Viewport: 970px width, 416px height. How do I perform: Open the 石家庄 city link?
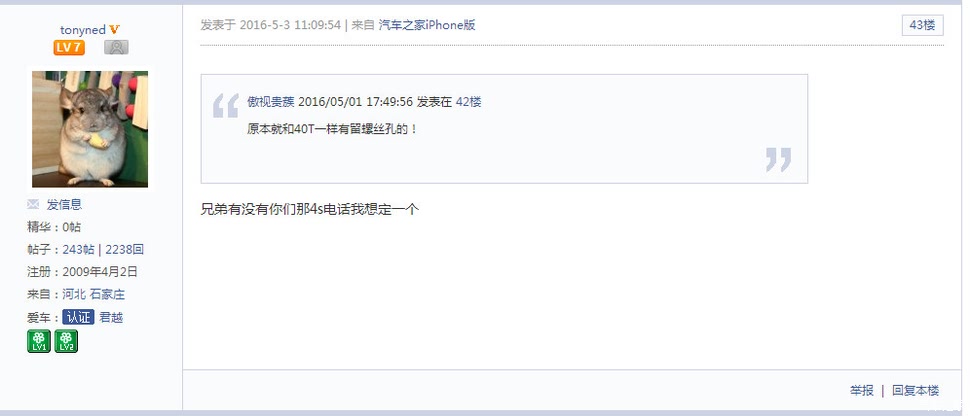coord(108,295)
